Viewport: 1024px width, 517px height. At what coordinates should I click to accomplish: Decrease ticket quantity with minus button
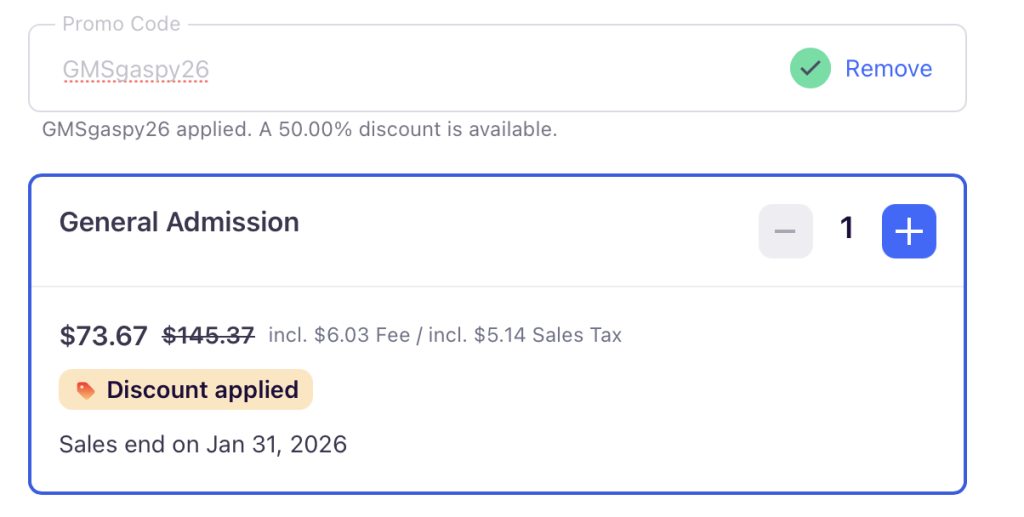[x=785, y=231]
